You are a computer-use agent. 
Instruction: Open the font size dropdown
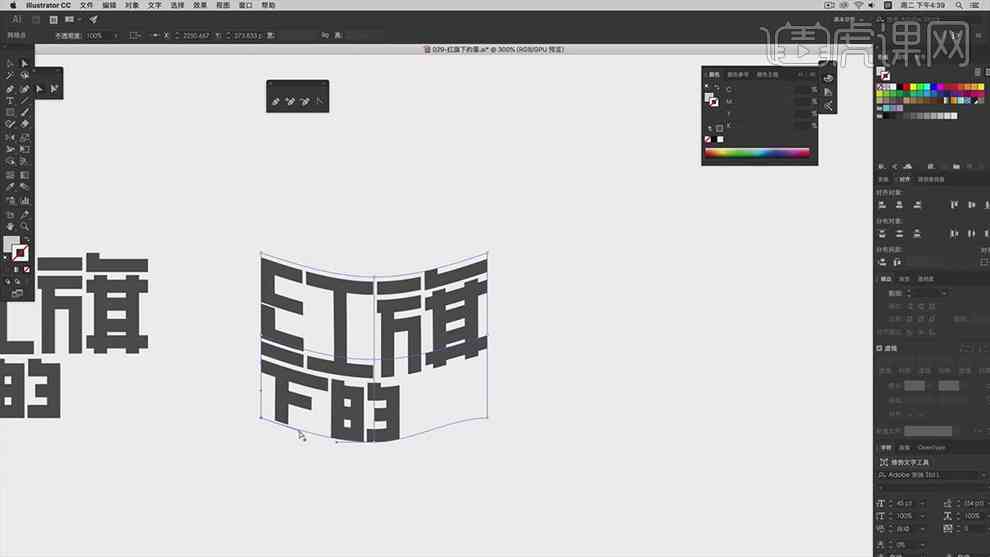pos(923,503)
